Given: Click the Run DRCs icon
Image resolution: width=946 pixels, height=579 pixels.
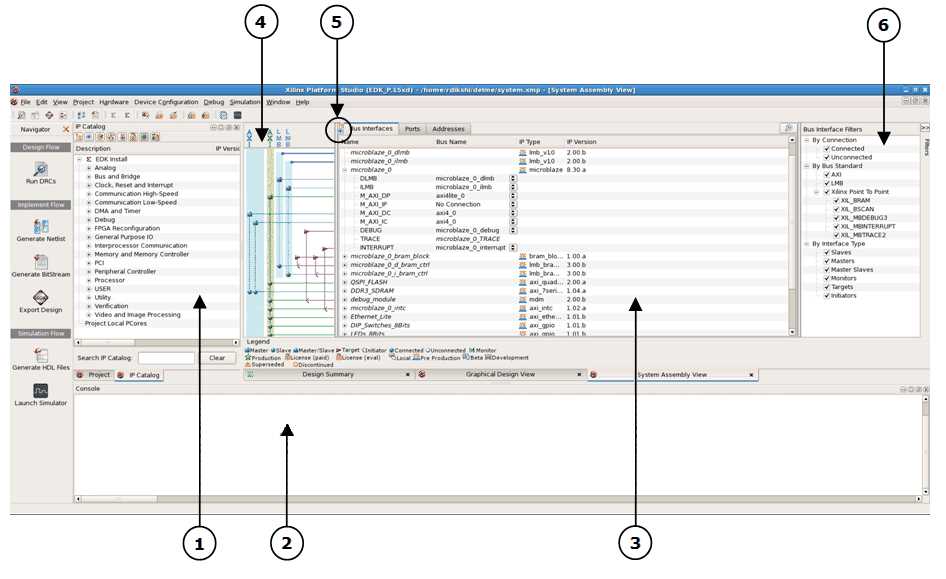Looking at the screenshot, I should [40, 169].
